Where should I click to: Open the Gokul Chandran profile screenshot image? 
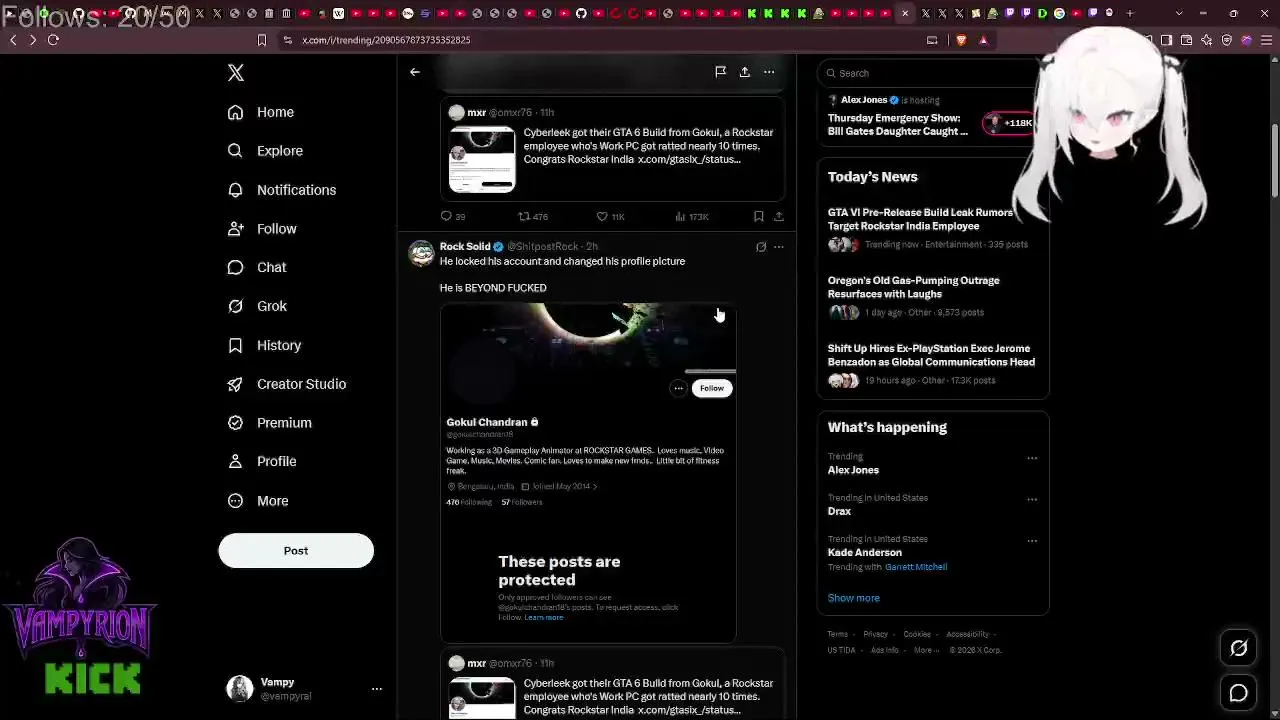pyautogui.click(x=588, y=472)
